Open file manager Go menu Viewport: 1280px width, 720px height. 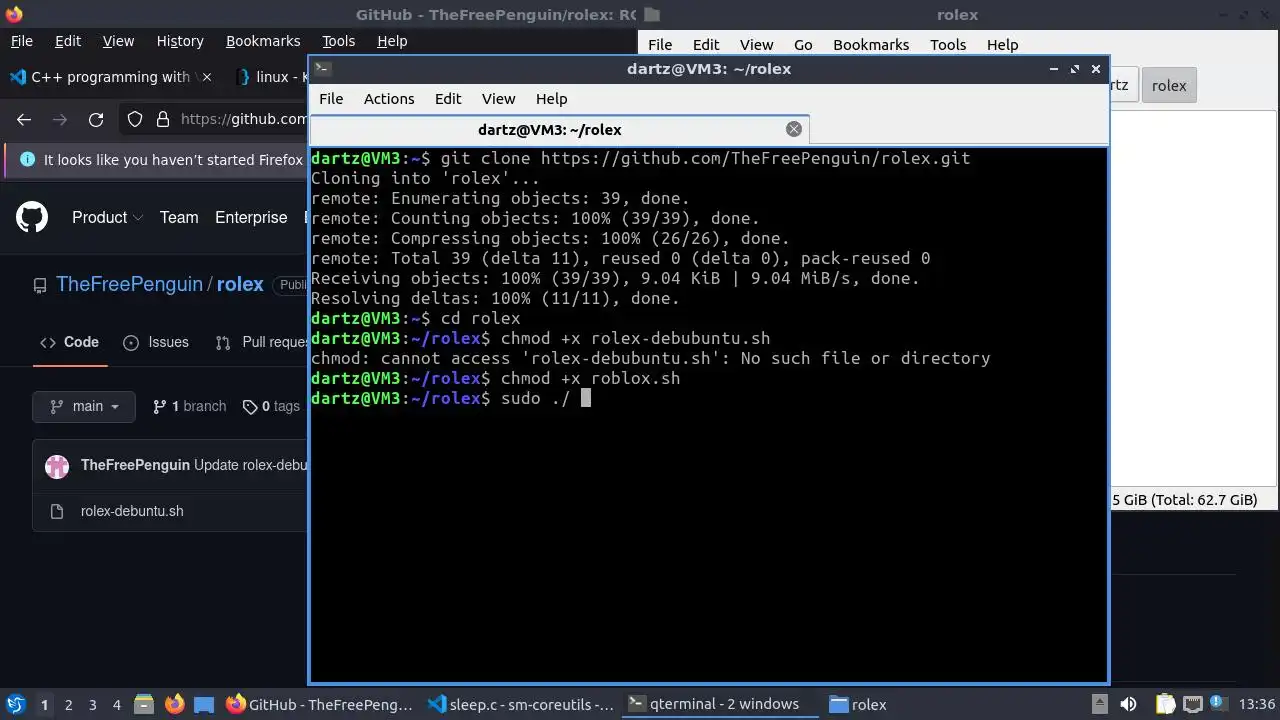point(803,44)
